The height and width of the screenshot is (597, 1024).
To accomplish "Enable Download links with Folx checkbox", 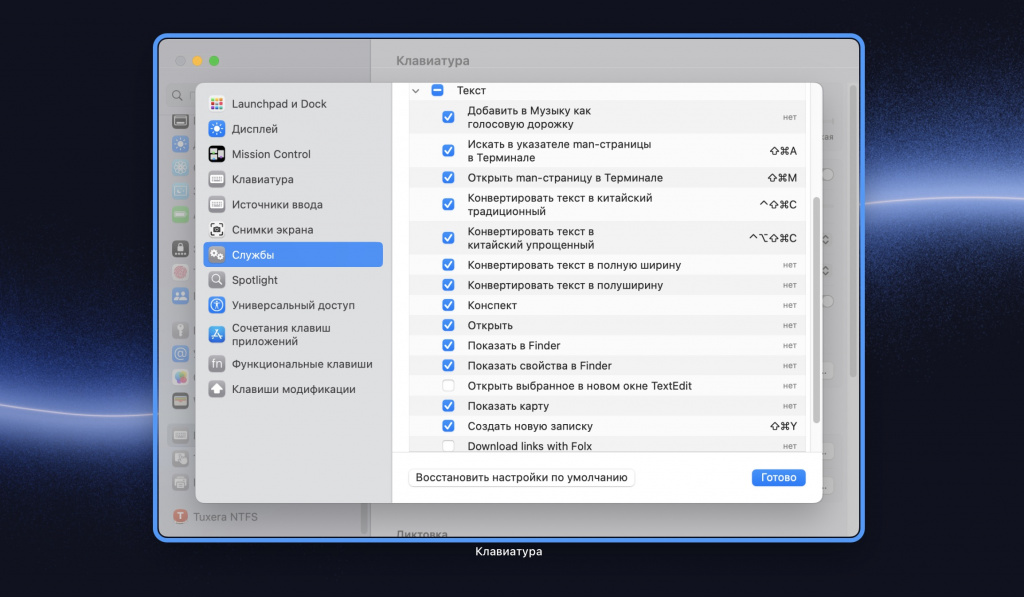I will 448,446.
